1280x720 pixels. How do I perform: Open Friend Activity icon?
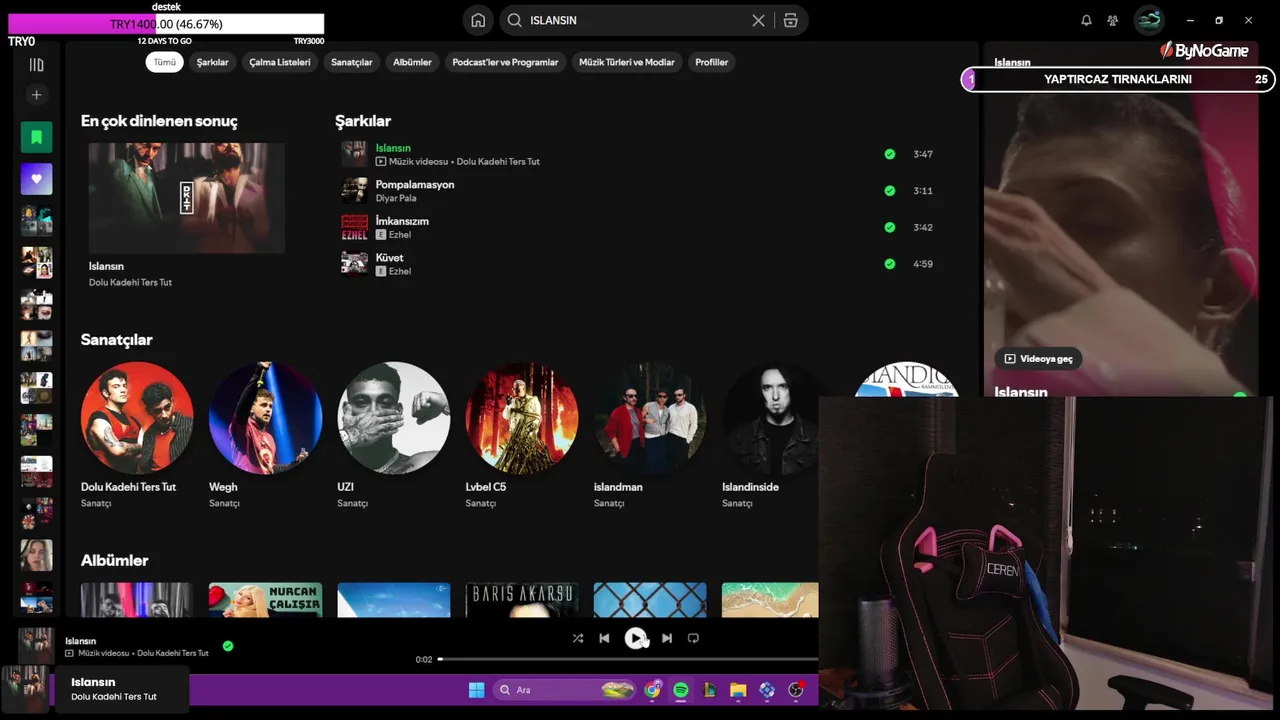click(1112, 20)
